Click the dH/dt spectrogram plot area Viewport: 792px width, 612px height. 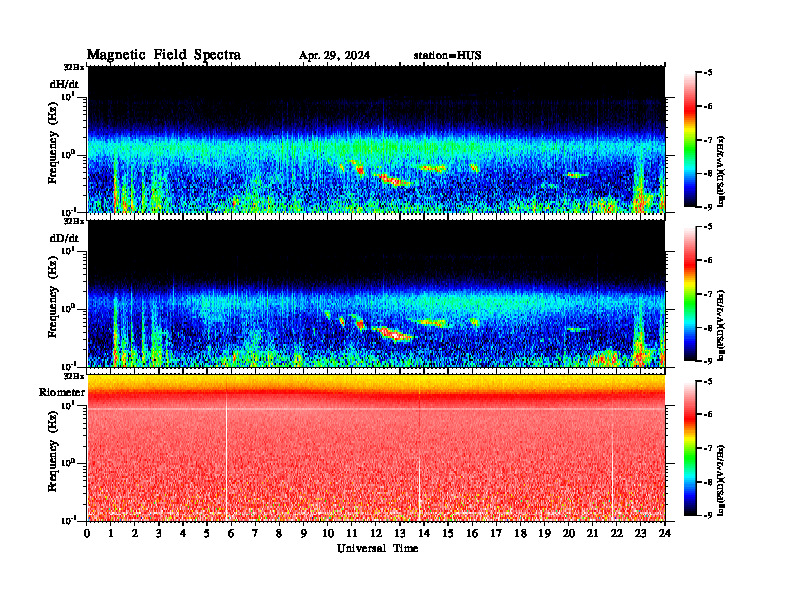coord(376,139)
